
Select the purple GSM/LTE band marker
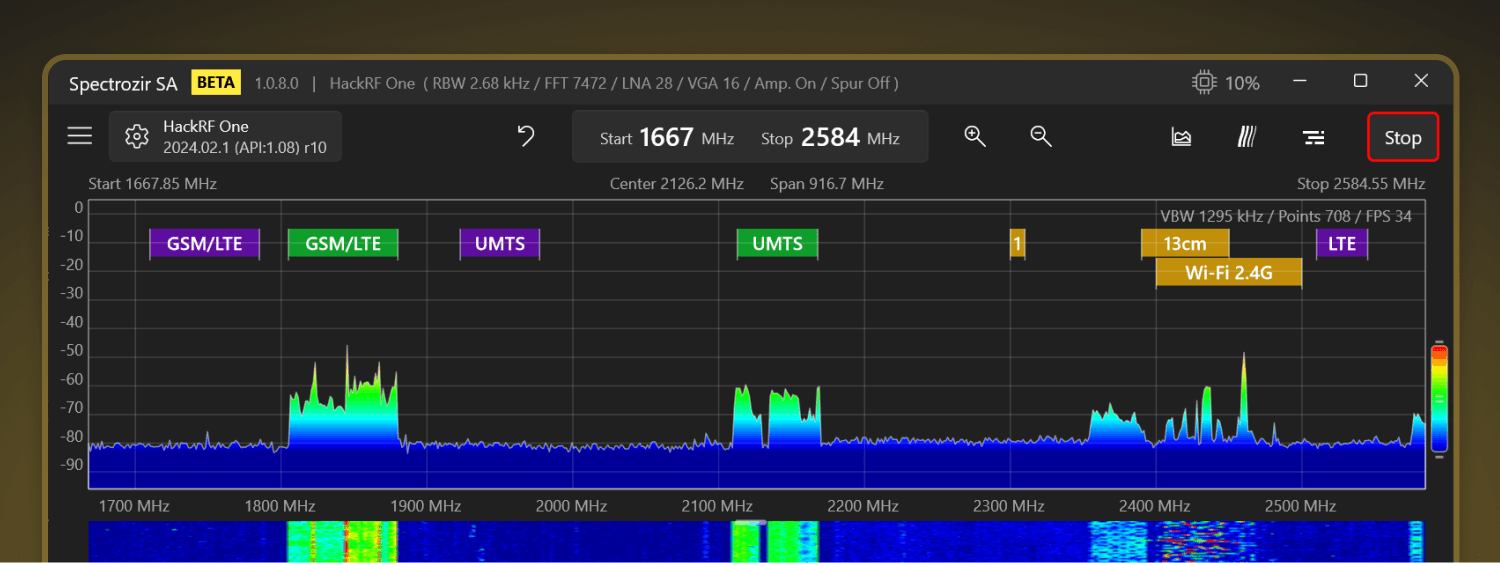click(x=205, y=244)
